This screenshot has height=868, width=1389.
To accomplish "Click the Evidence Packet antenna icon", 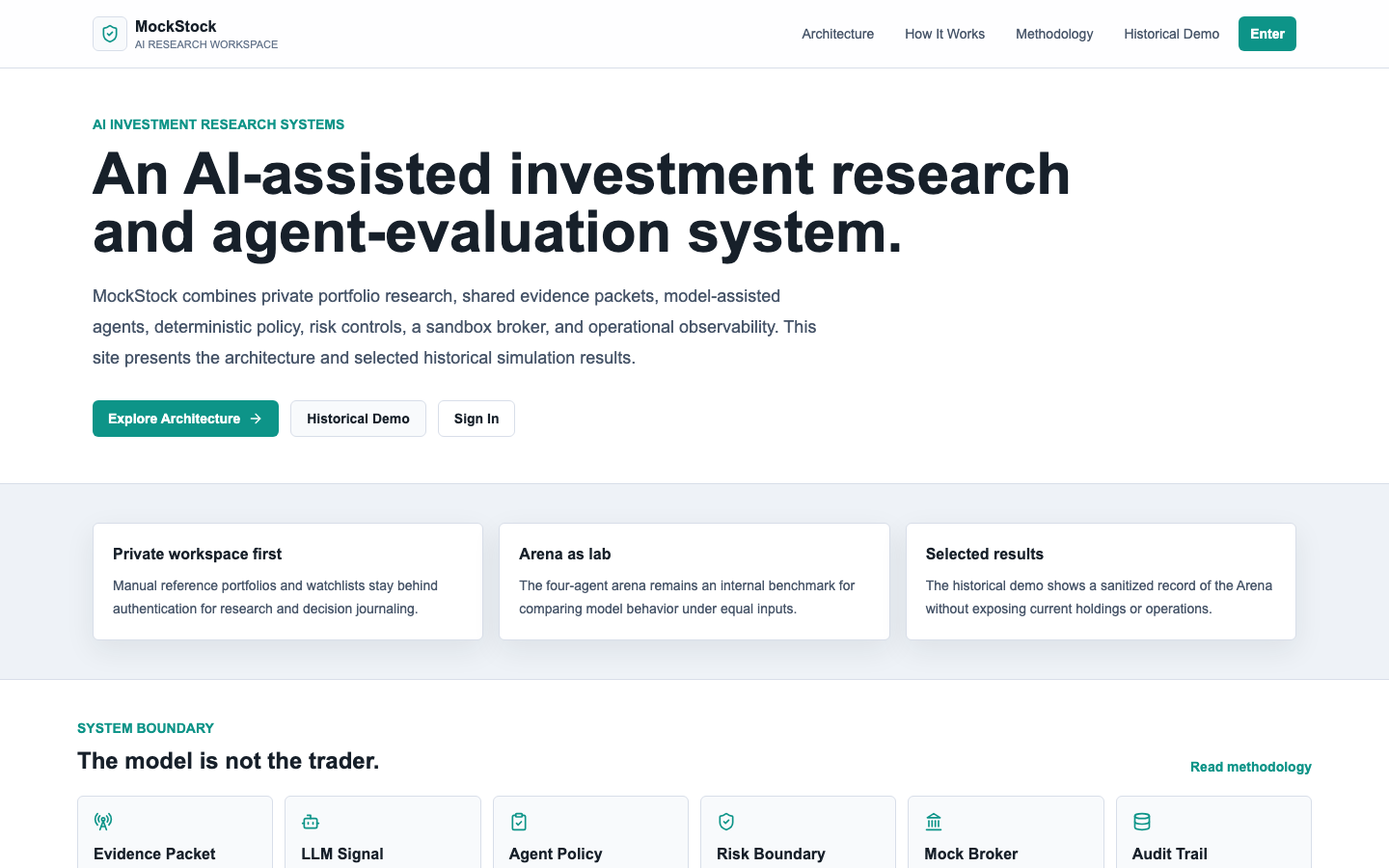I will point(103,822).
